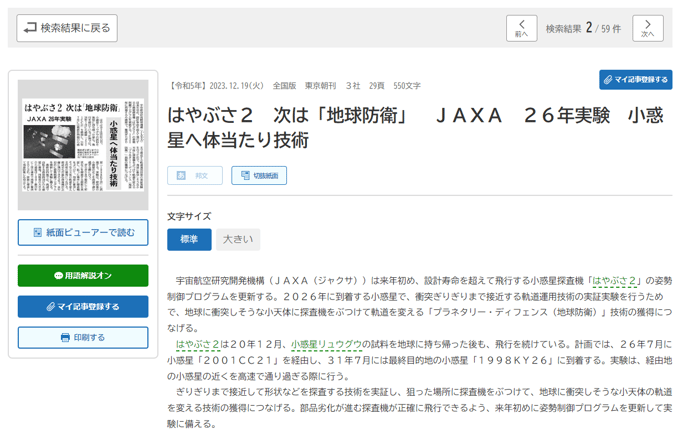
Task: Click the 文字サイズ label
Action: (x=189, y=216)
